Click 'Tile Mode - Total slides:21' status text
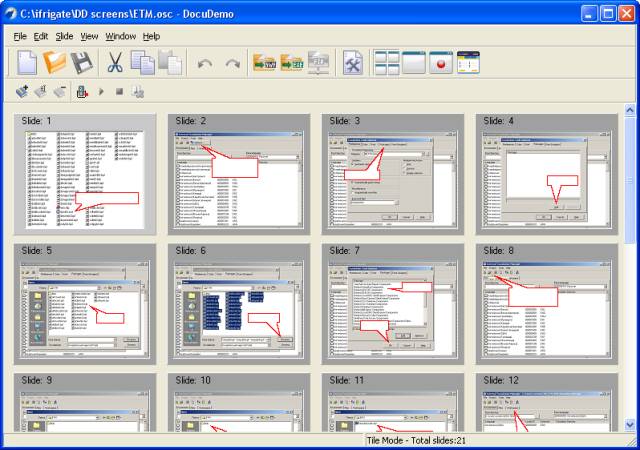The height and width of the screenshot is (450, 640). pyautogui.click(x=416, y=441)
